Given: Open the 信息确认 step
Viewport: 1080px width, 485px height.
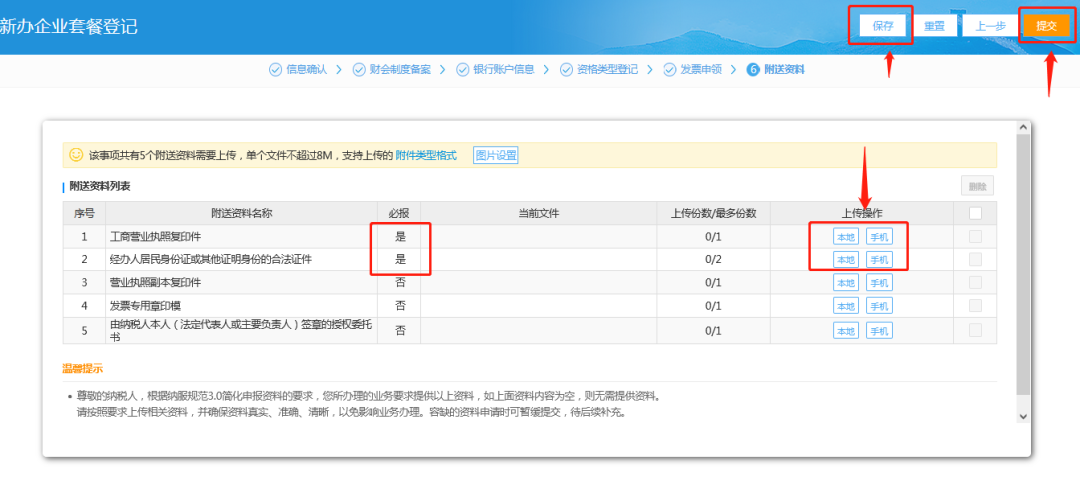Looking at the screenshot, I should 307,70.
